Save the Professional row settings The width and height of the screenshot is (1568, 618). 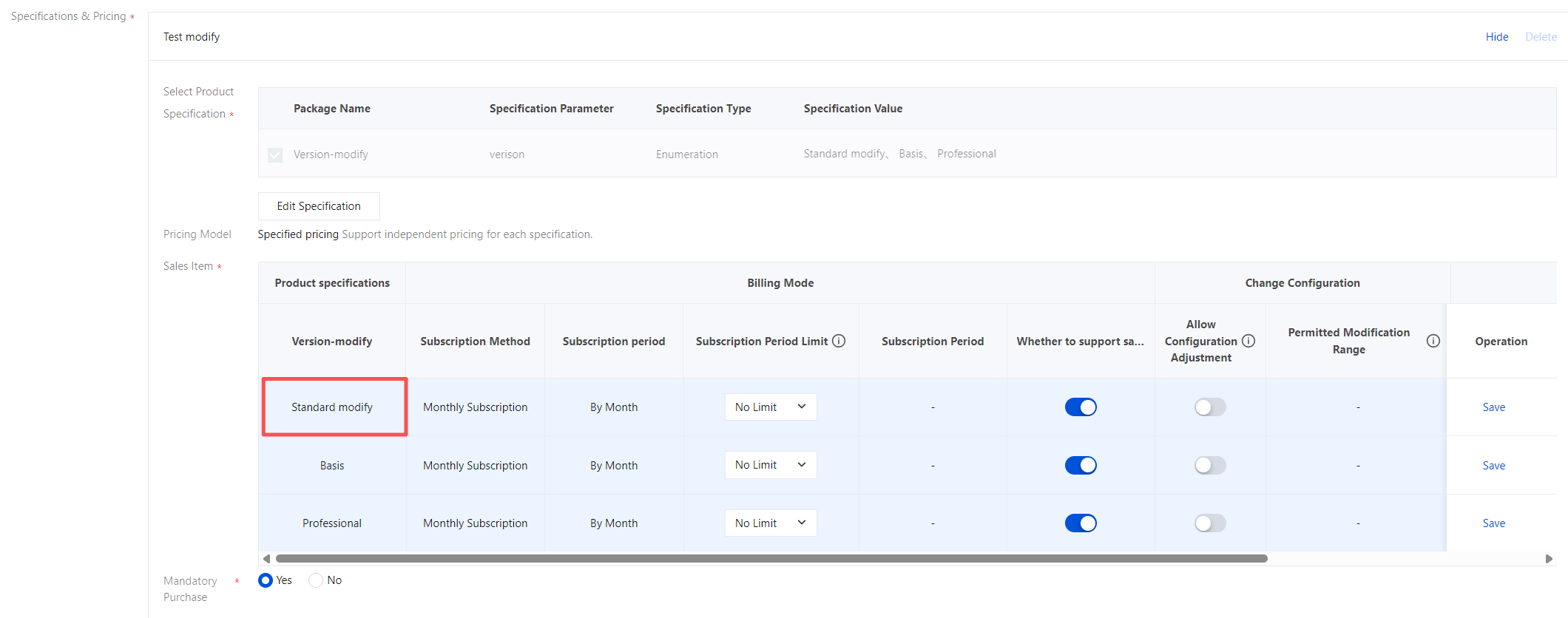(1493, 523)
